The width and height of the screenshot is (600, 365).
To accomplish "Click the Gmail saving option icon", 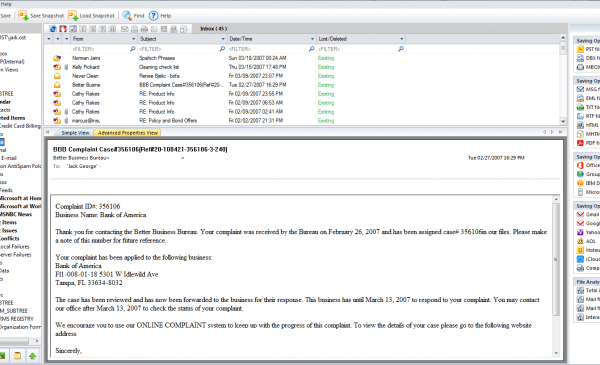I will [x=580, y=214].
